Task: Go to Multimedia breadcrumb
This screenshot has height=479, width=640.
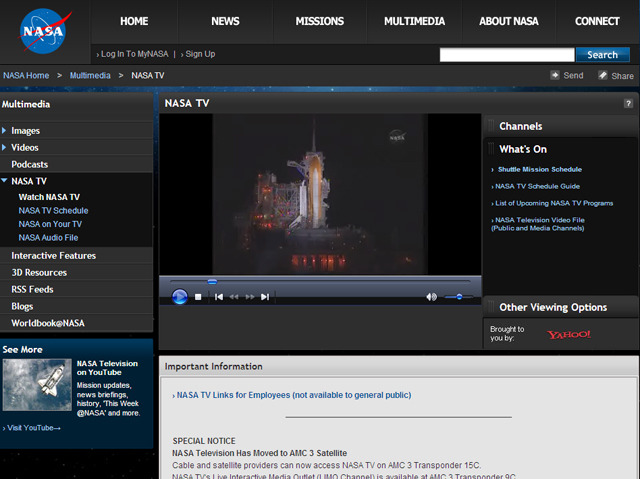Action: (x=90, y=75)
